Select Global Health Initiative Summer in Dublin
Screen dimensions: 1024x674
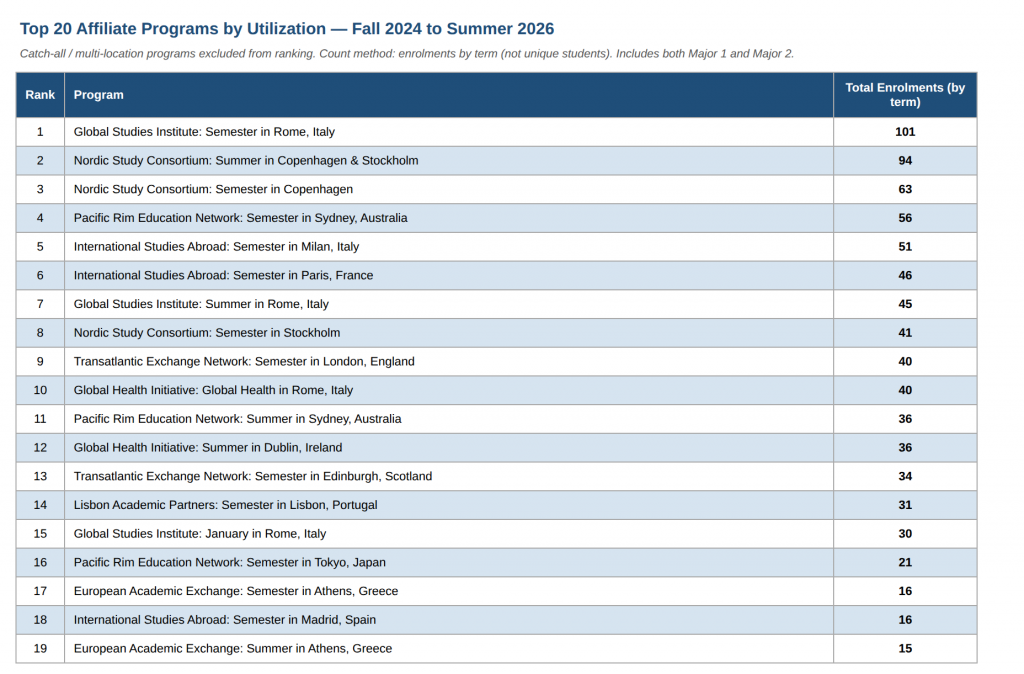208,448
